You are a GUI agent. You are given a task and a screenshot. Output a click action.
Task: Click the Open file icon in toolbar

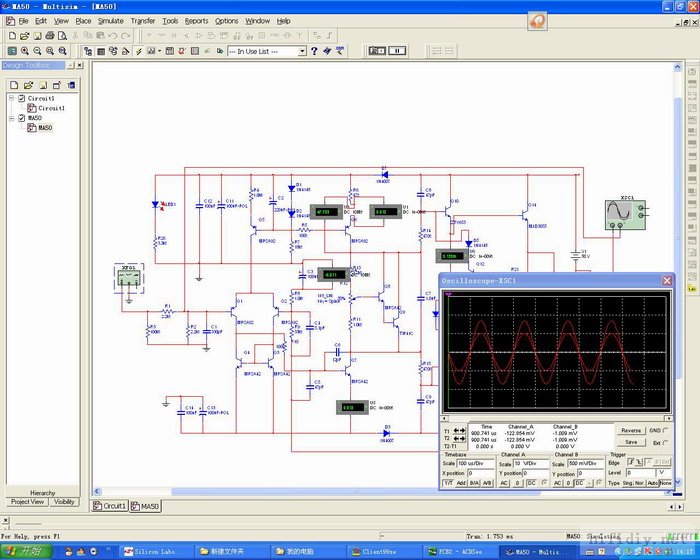[23, 35]
